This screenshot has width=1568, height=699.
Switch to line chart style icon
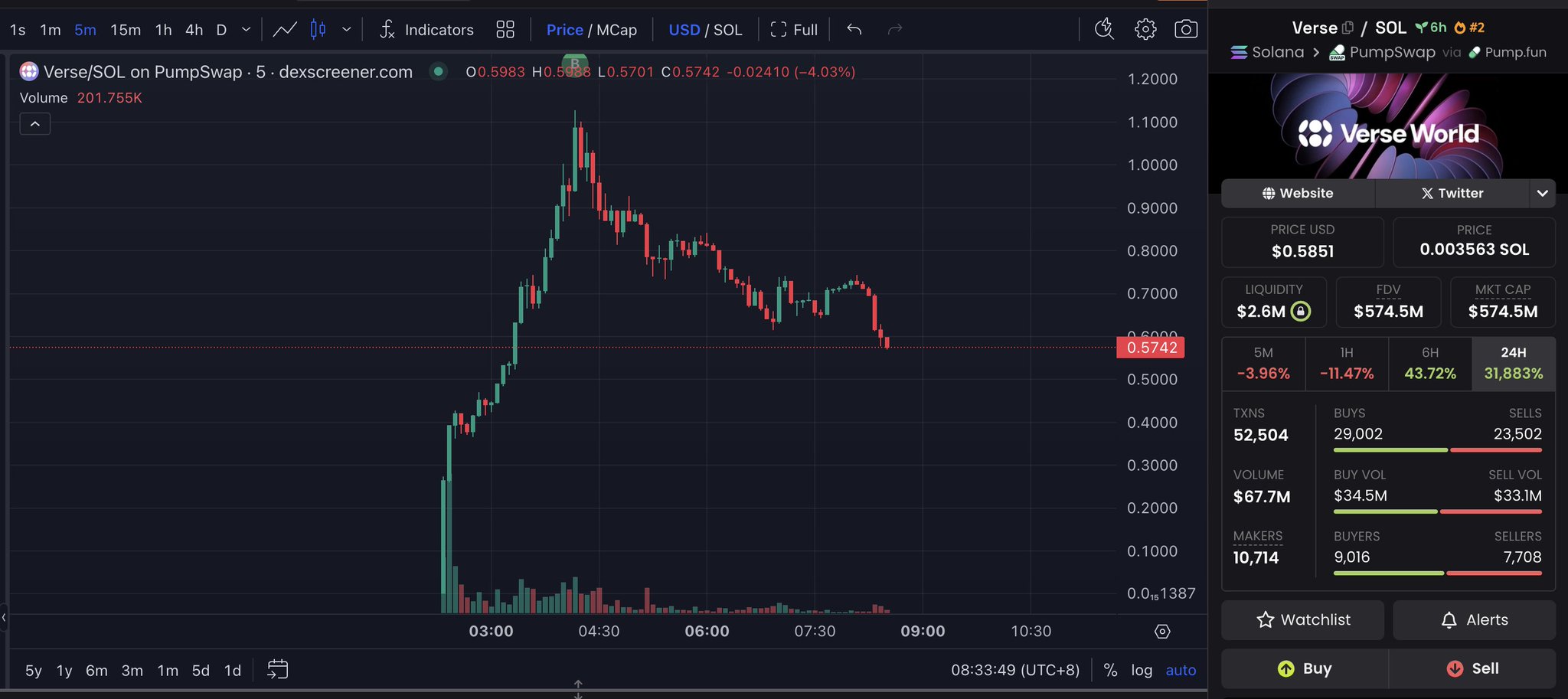click(285, 30)
